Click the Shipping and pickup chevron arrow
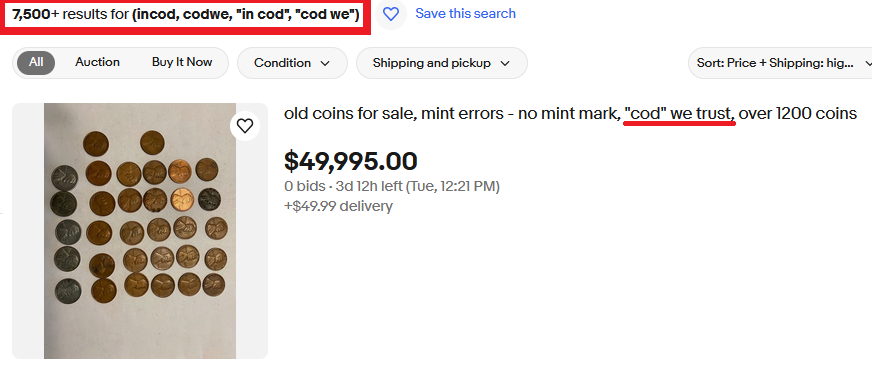Viewport: 872px width, 365px height. 505,63
